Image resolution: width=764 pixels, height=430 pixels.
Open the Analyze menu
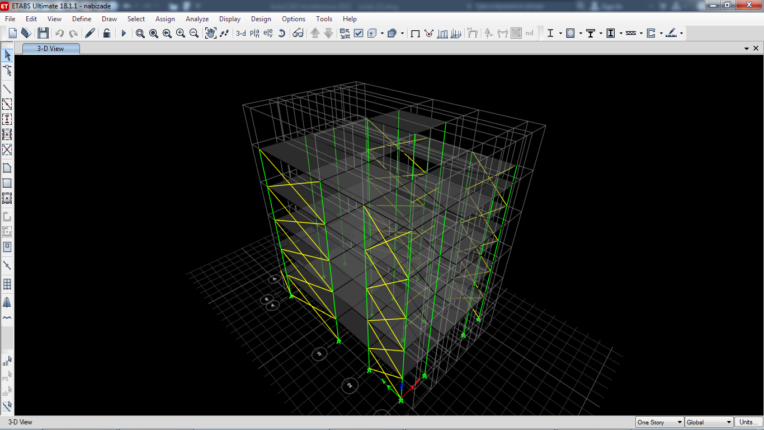coord(197,19)
